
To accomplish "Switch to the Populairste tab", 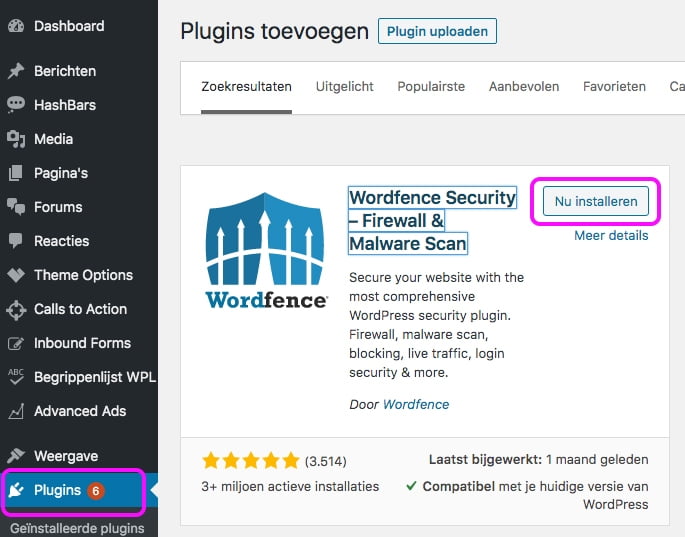I will [x=431, y=87].
